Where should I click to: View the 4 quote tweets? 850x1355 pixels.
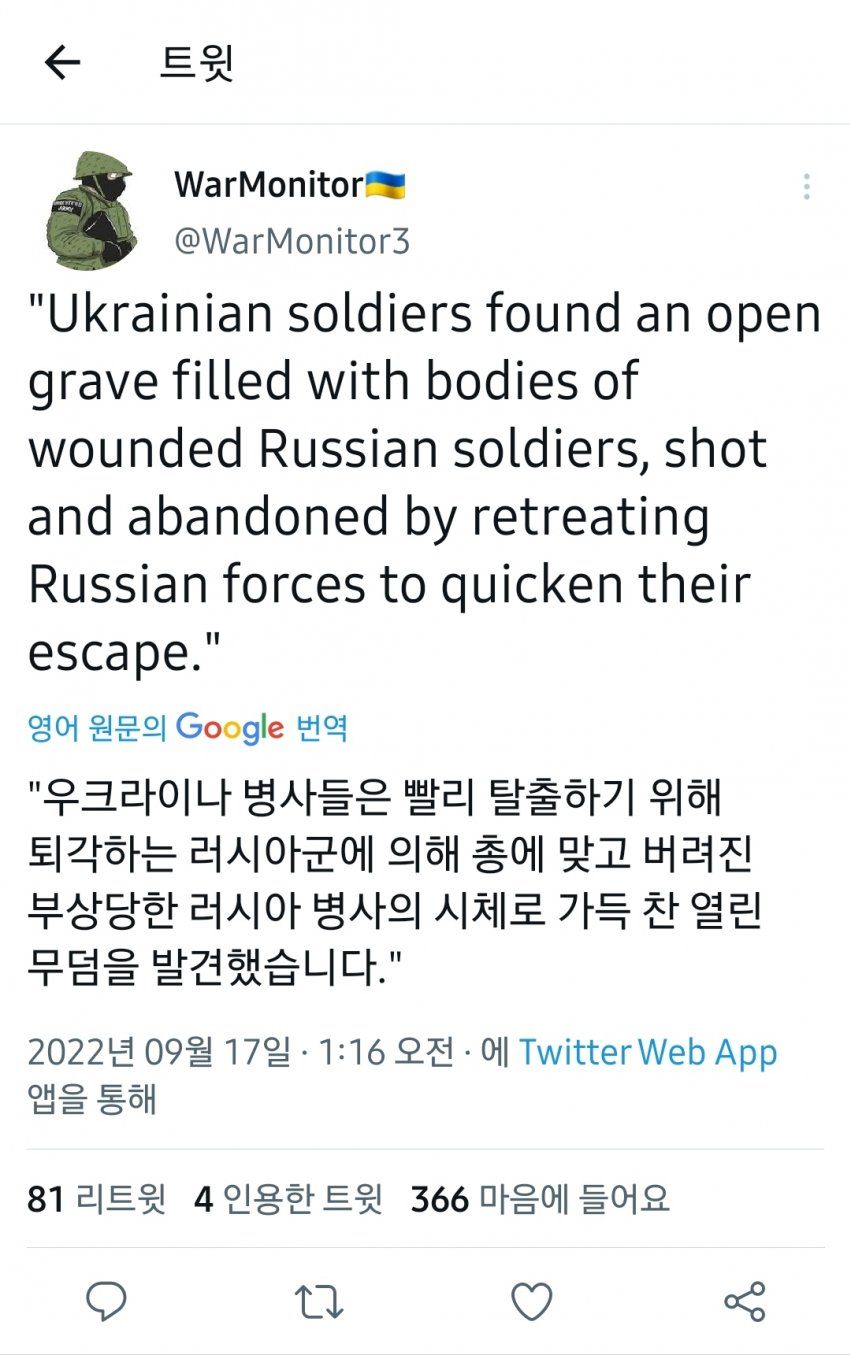tap(288, 1198)
